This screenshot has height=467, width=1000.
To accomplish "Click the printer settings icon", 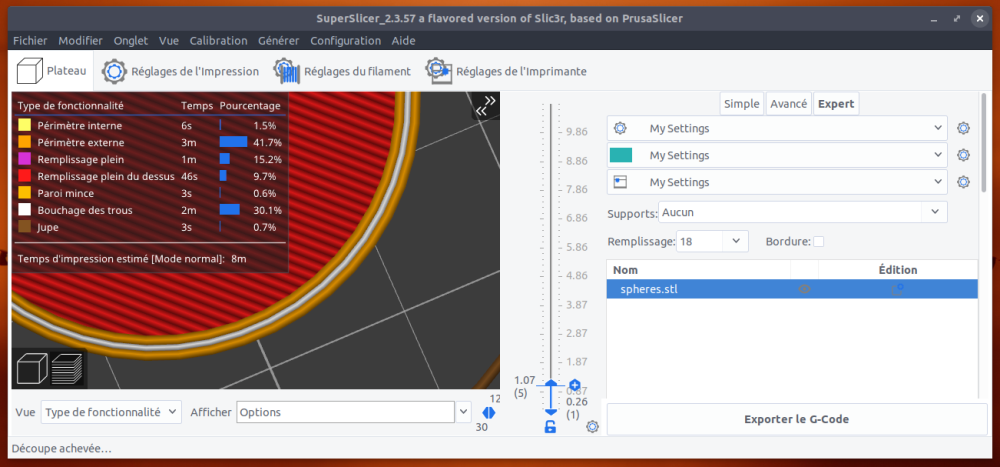I will [439, 71].
